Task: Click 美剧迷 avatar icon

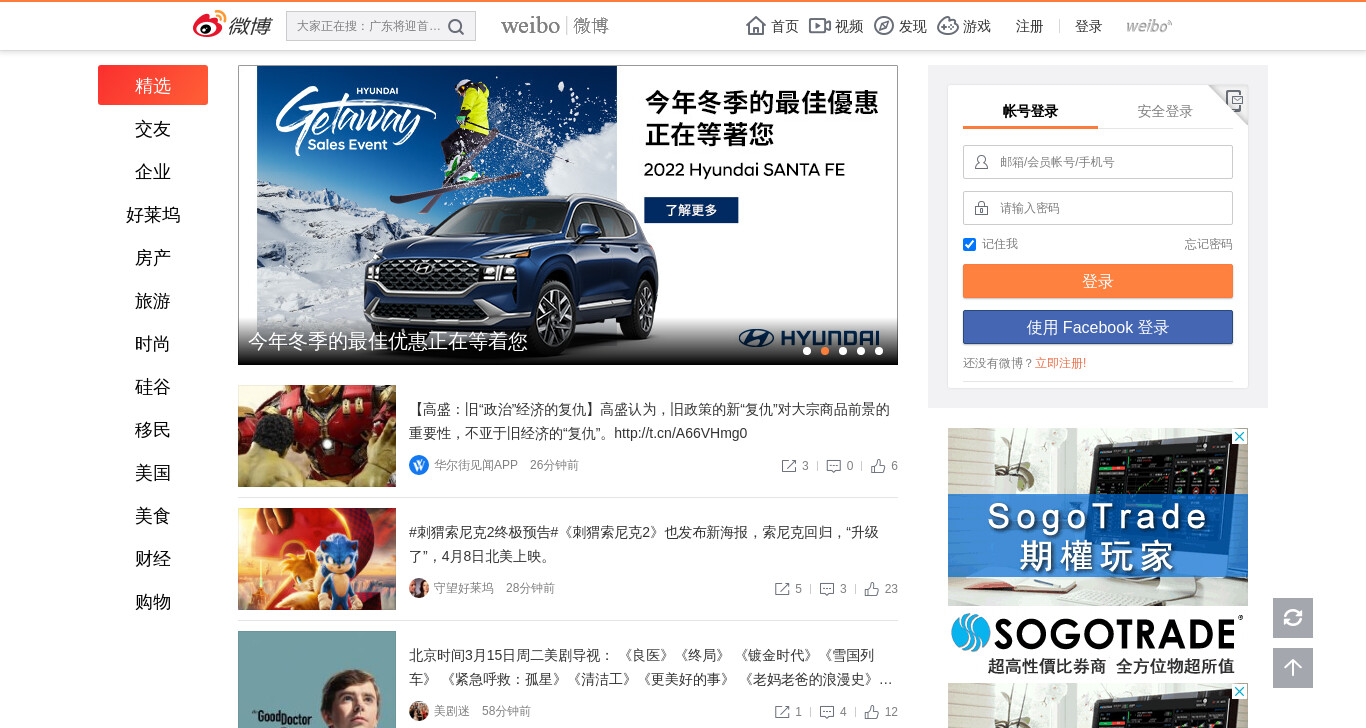Action: pos(419,711)
